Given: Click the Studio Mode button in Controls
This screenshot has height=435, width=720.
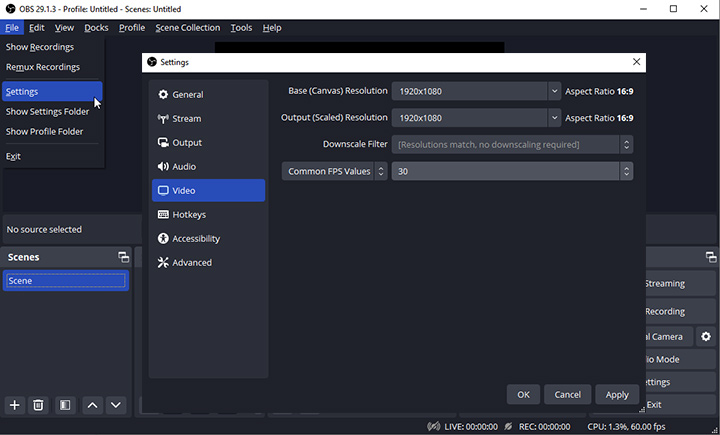Looking at the screenshot, I should [681, 359].
